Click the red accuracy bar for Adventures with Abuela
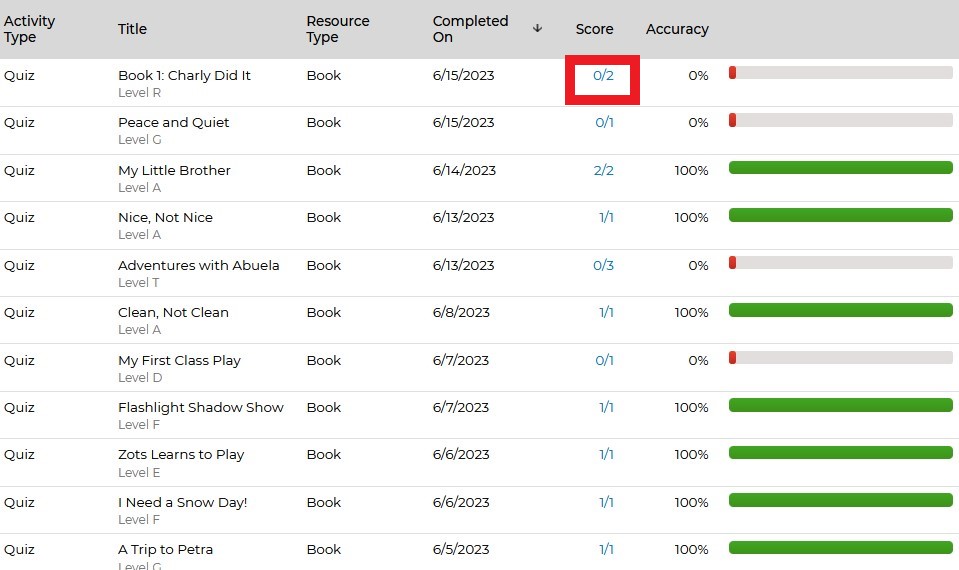 (x=840, y=262)
